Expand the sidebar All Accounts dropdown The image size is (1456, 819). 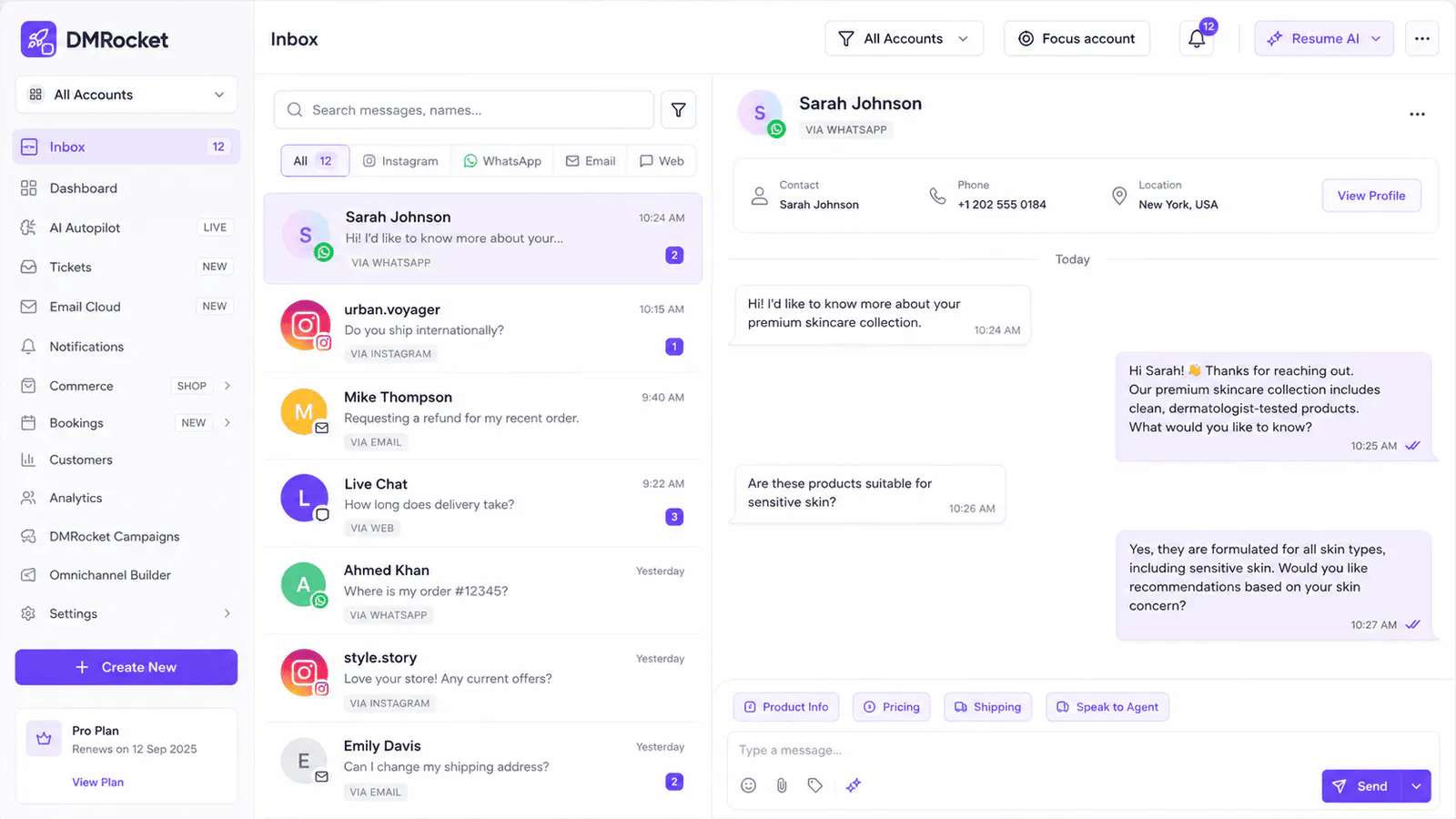(126, 95)
